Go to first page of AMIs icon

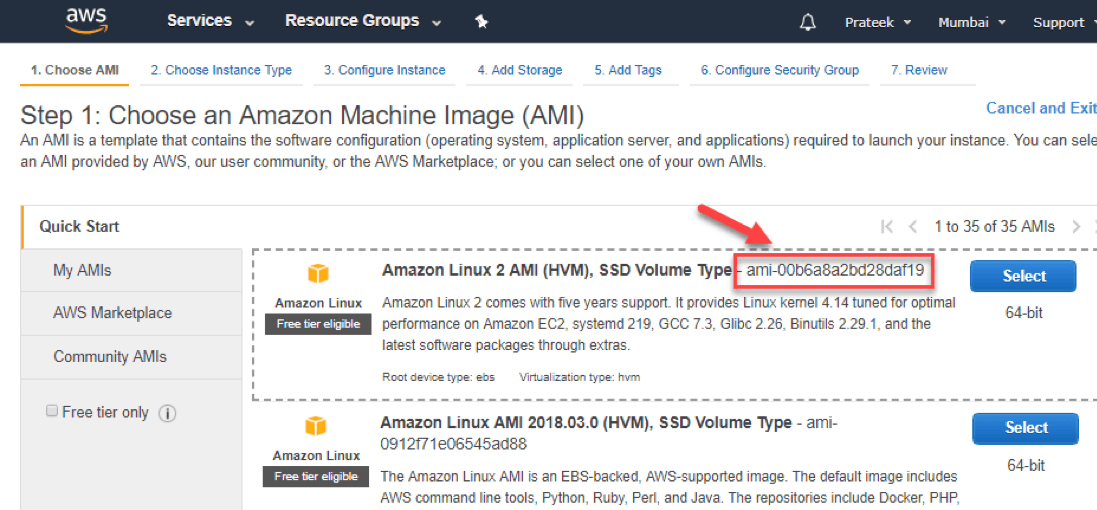click(x=886, y=227)
